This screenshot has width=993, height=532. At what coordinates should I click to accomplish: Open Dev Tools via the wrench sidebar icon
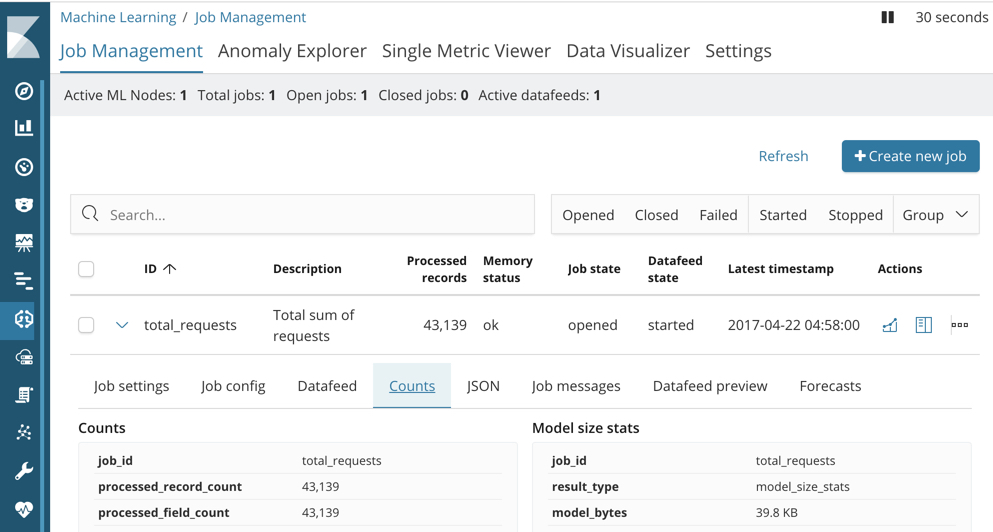tap(24, 470)
